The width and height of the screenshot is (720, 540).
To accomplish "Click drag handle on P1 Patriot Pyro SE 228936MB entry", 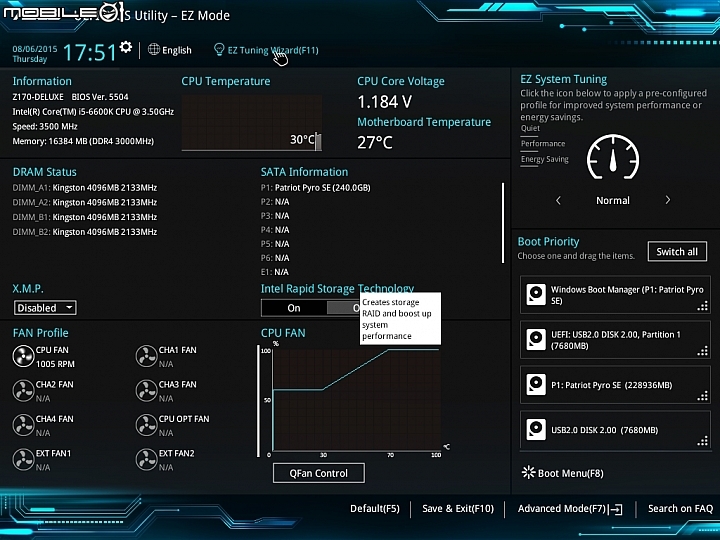I will 703,396.
